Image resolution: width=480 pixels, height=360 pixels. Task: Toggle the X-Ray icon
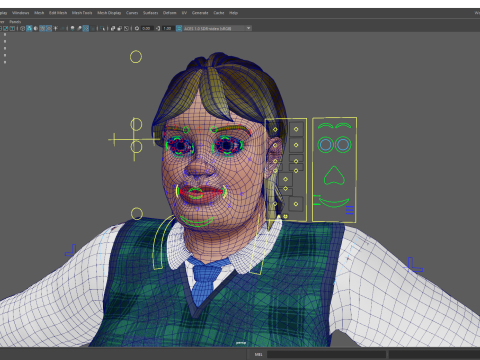pos(113,29)
